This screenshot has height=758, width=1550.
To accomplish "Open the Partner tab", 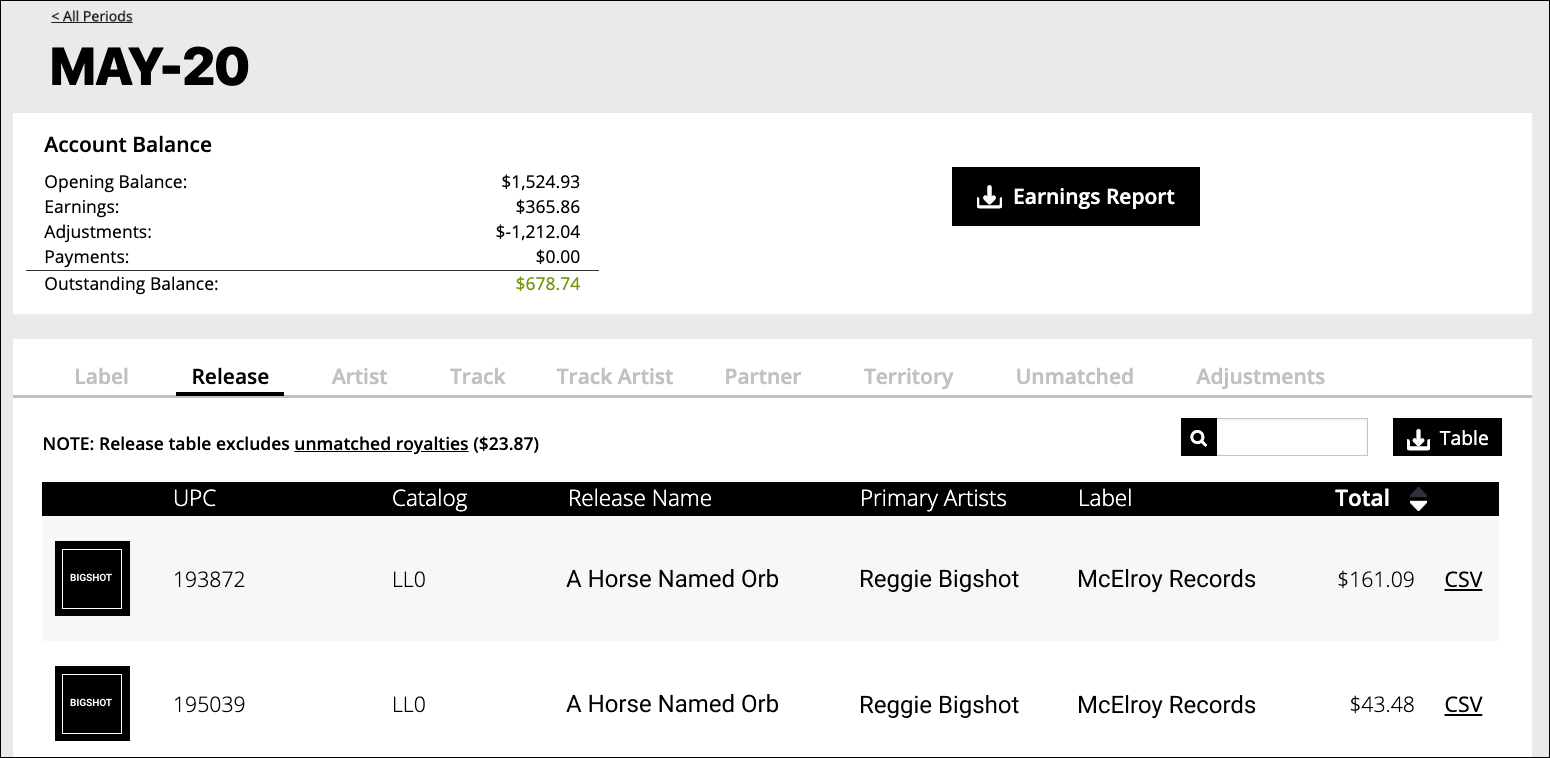I will 762,377.
